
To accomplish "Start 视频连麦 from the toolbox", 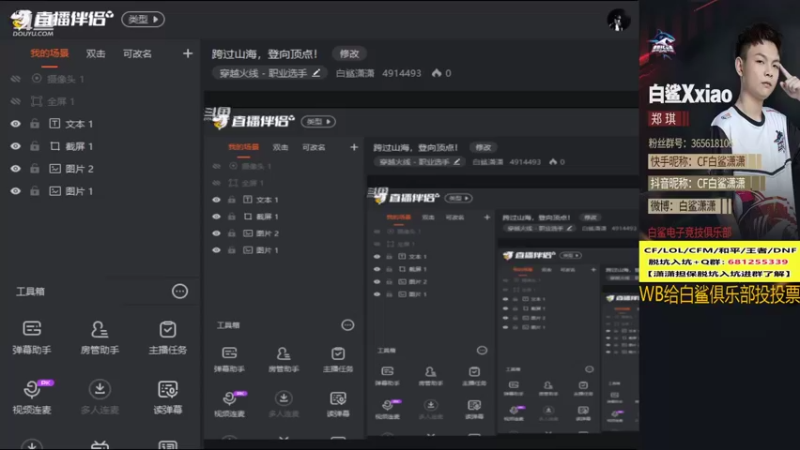I will [32, 397].
